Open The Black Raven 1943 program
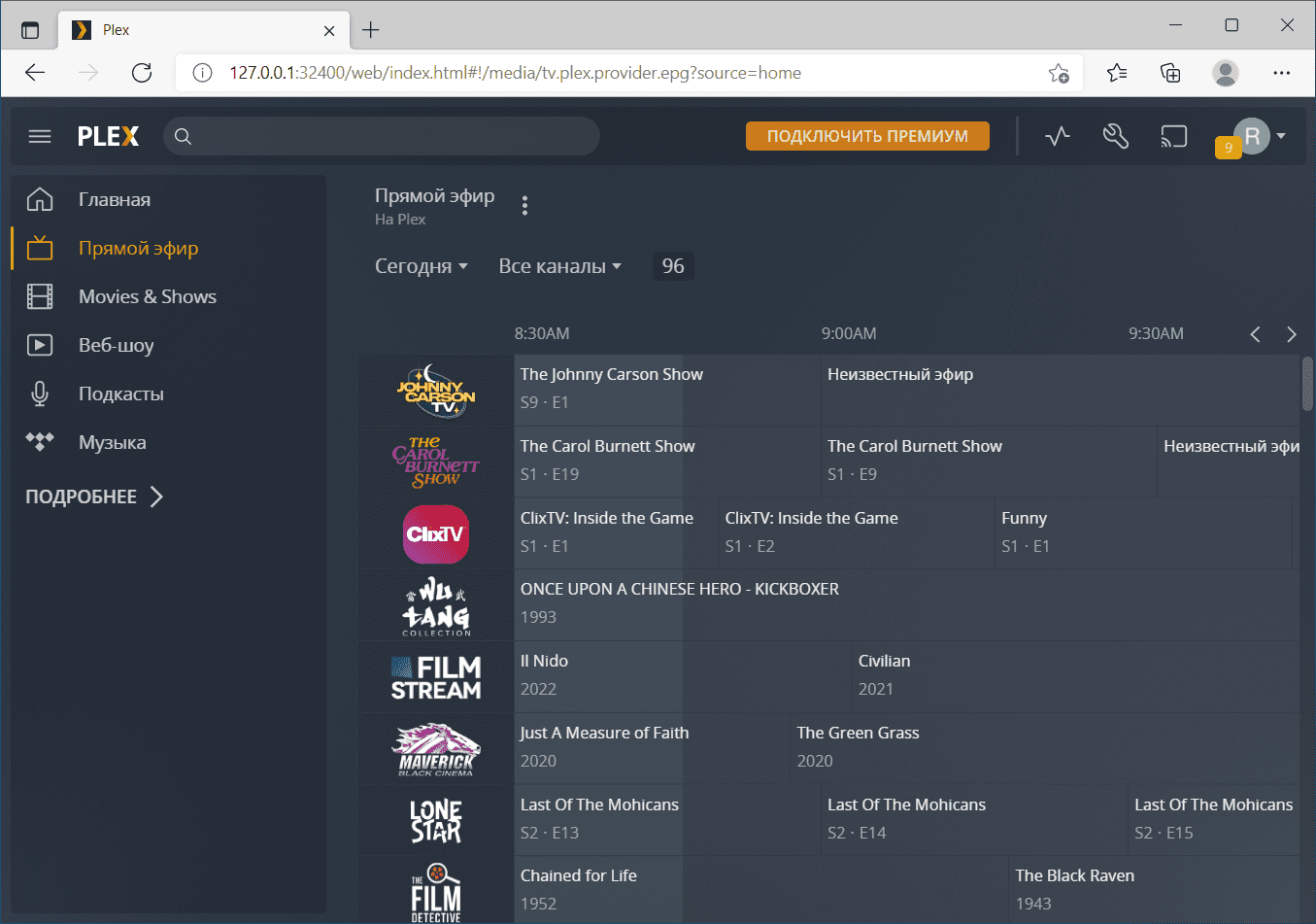Viewport: 1316px width, 924px height. (1155, 890)
